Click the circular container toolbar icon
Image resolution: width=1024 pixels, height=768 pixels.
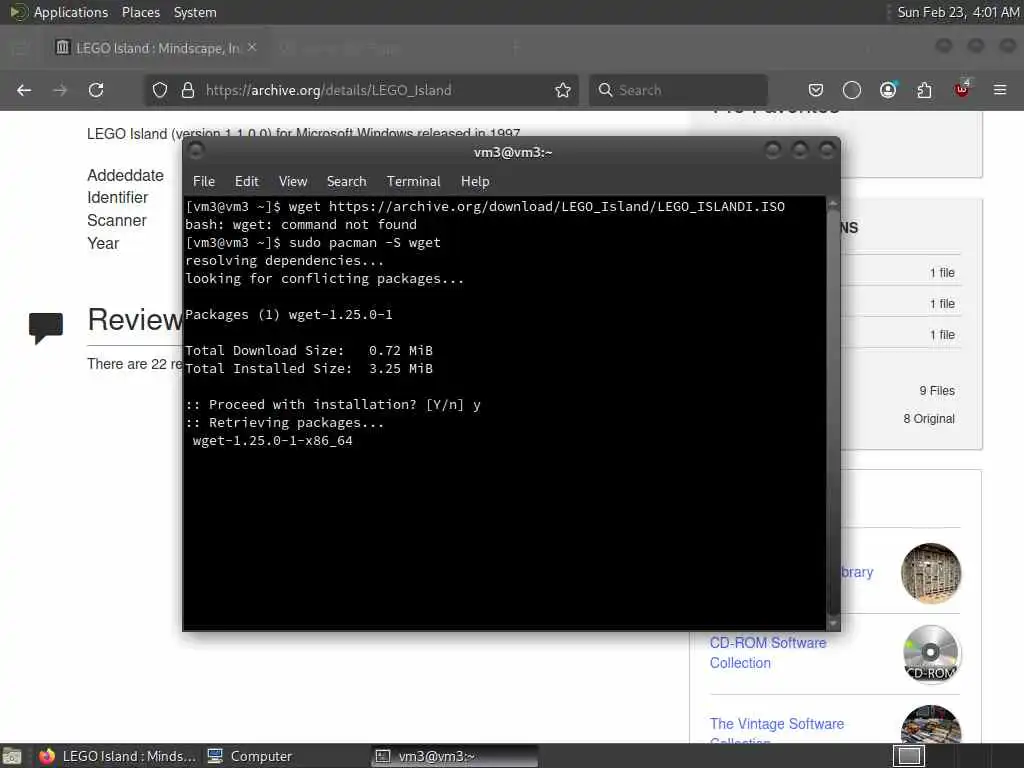pos(852,90)
